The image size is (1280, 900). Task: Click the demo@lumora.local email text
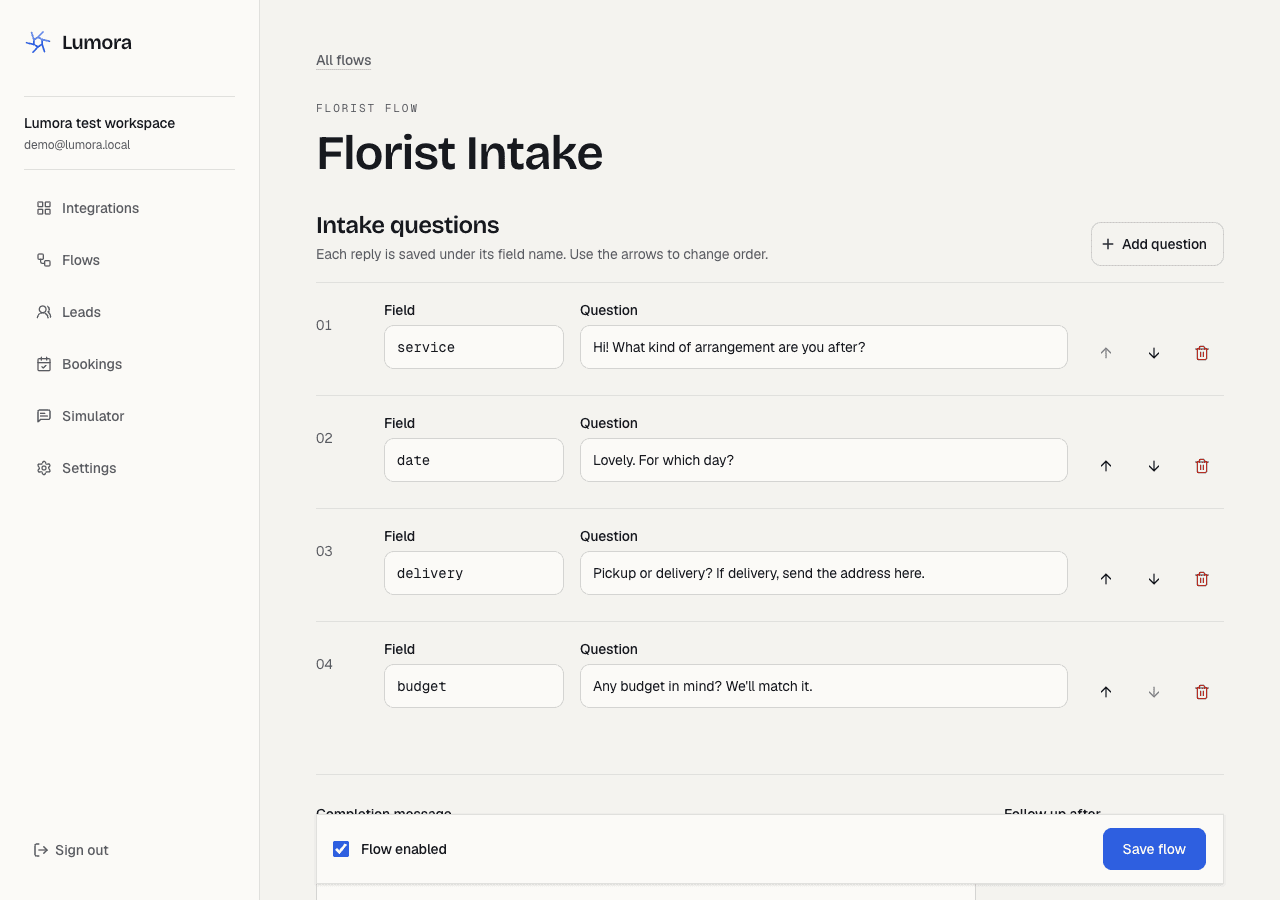77,145
